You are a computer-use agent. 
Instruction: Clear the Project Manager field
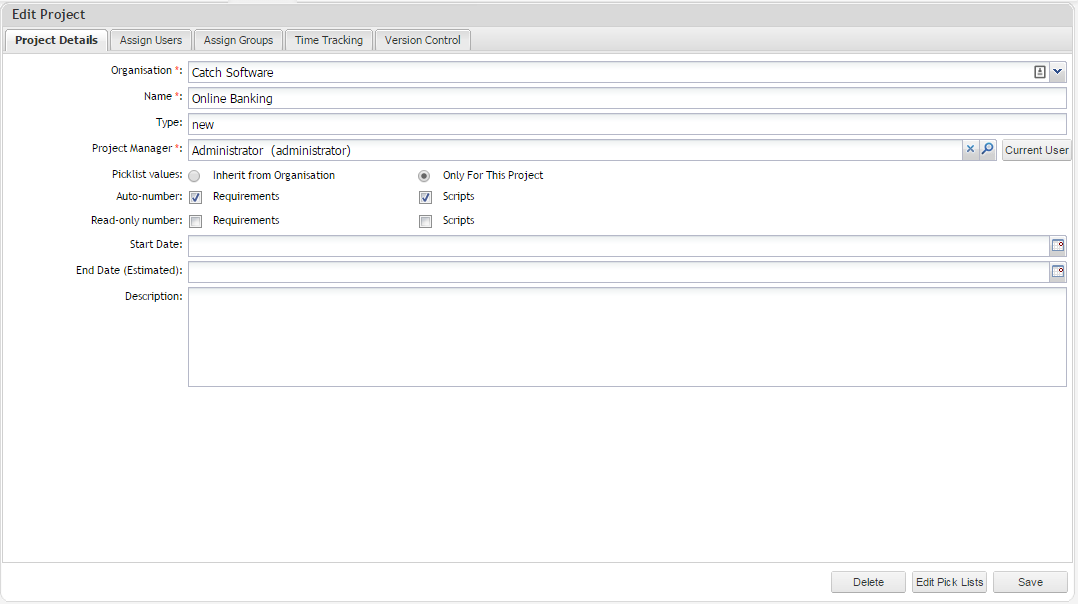click(969, 150)
